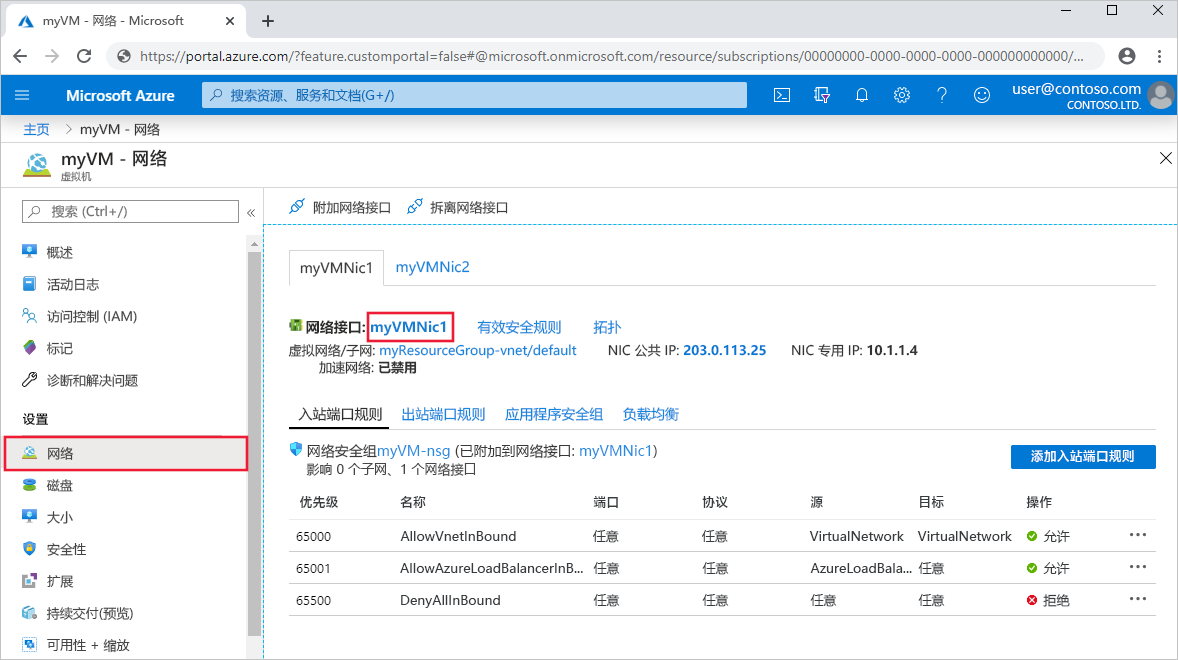
Task: Select 磁盘 in the settings sidebar
Action: pos(60,485)
